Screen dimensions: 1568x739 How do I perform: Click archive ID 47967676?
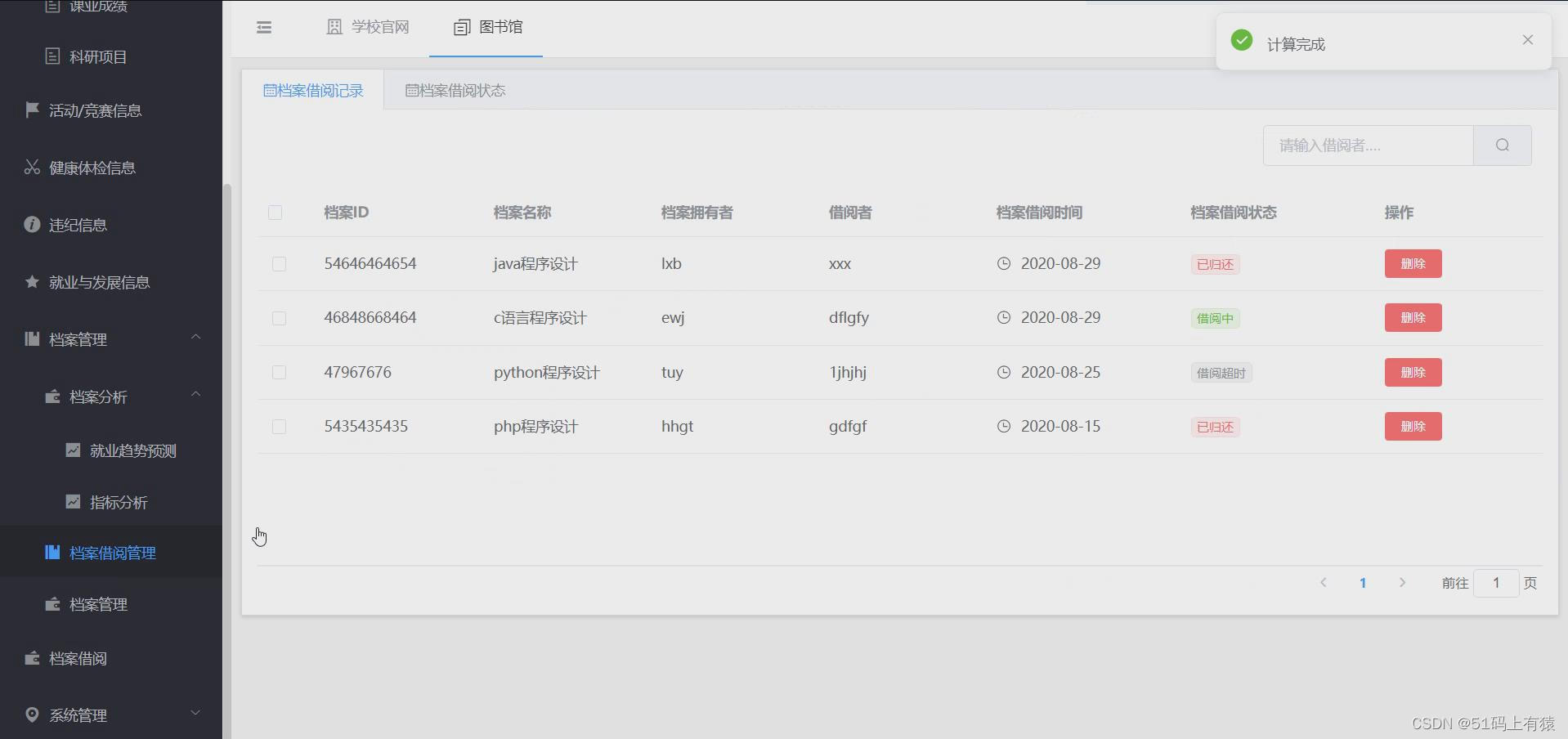pos(357,372)
